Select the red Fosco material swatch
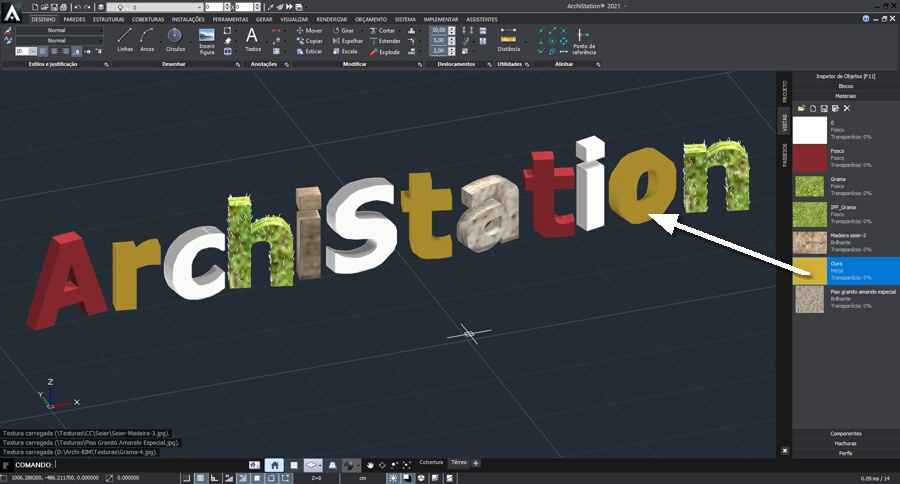 (x=809, y=158)
